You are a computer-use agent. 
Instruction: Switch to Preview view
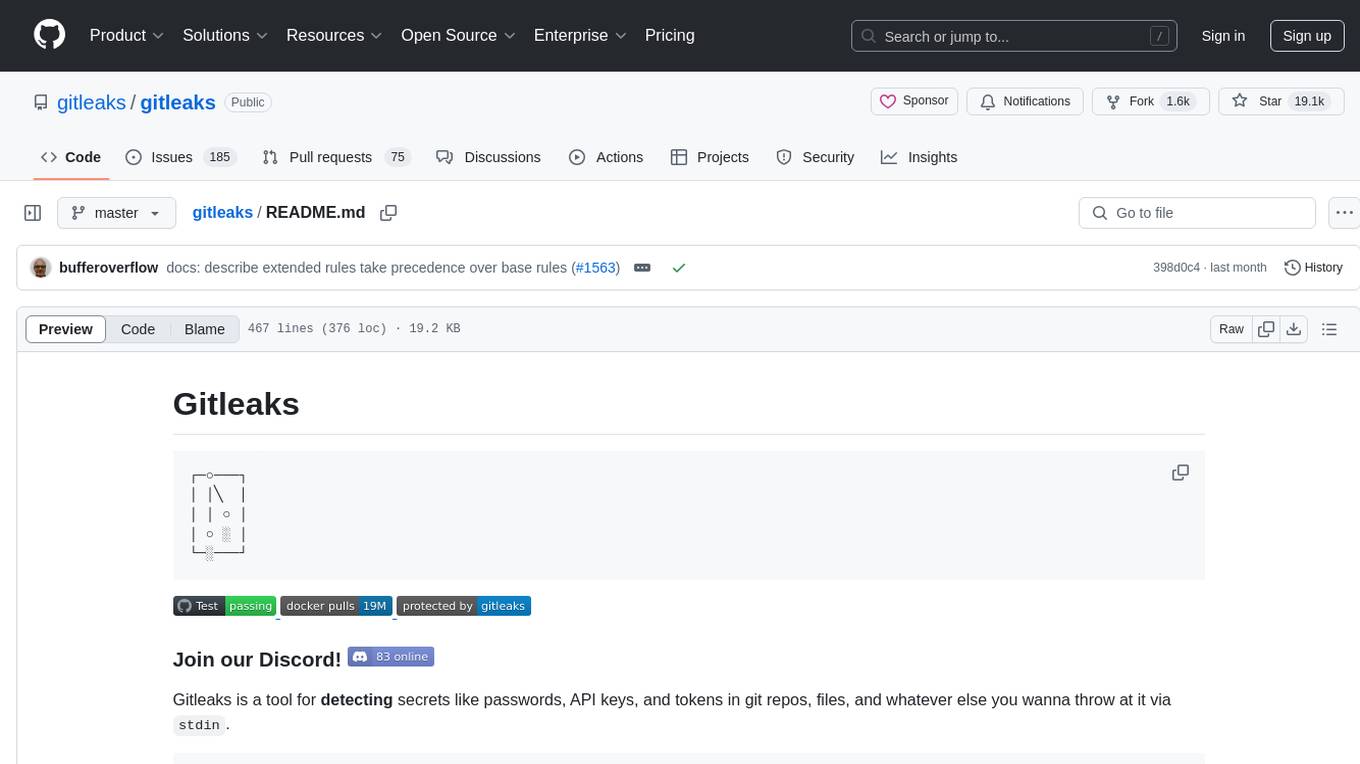[x=65, y=329]
